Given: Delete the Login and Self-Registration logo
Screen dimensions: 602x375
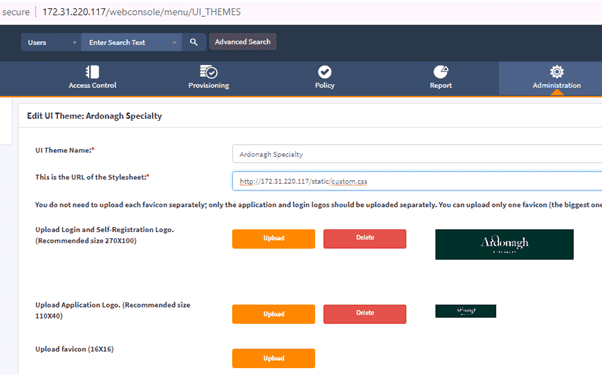Looking at the screenshot, I should (x=365, y=239).
